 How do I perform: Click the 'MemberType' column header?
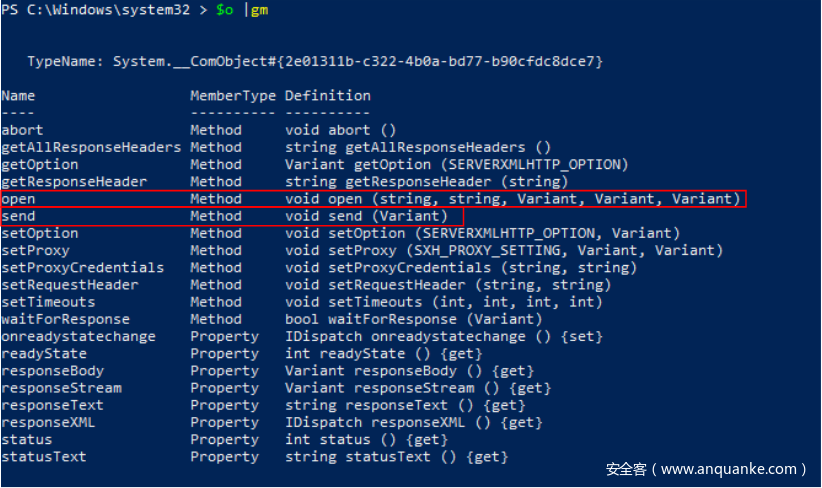233,96
